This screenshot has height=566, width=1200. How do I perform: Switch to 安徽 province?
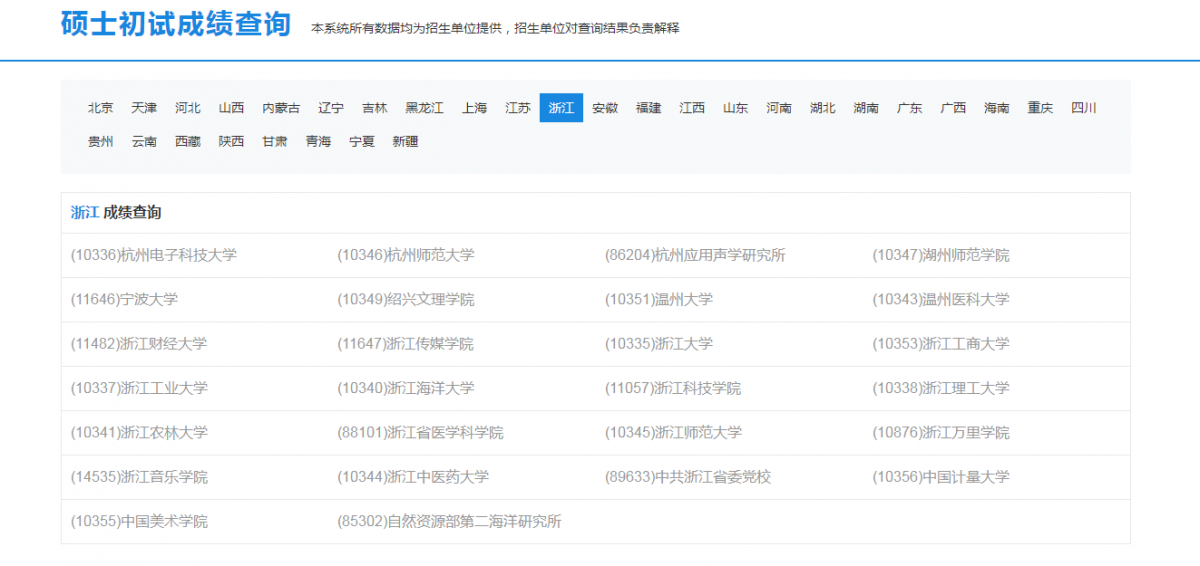[605, 108]
